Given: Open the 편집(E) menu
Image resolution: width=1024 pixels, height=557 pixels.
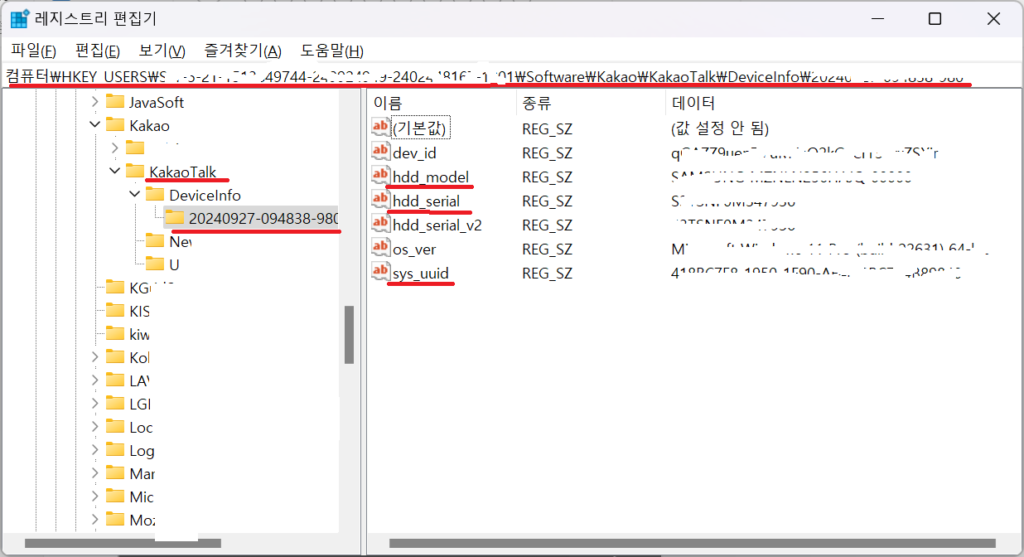Looking at the screenshot, I should (x=97, y=51).
